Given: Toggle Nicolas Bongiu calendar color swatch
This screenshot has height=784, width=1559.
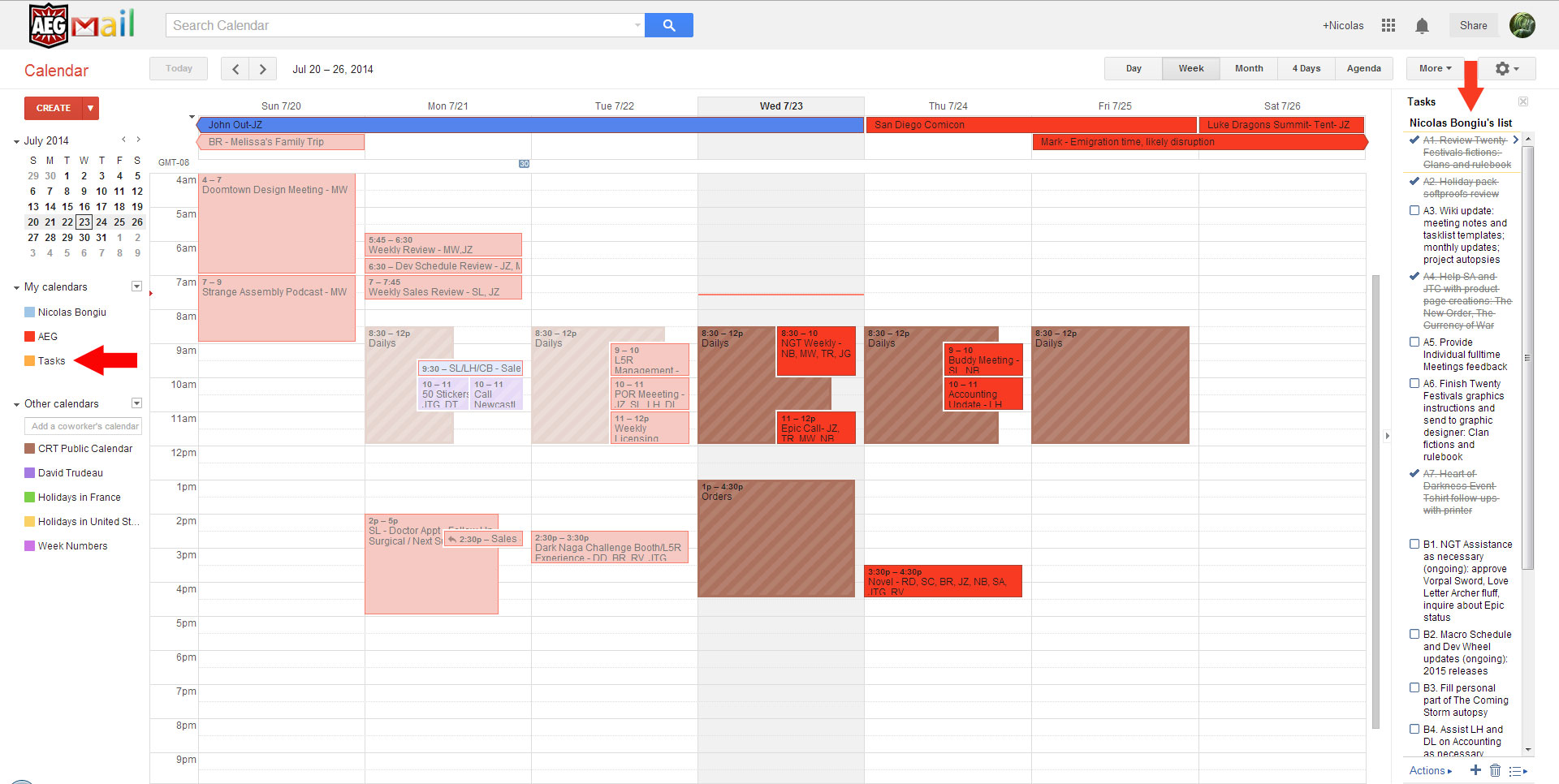Looking at the screenshot, I should (30, 312).
